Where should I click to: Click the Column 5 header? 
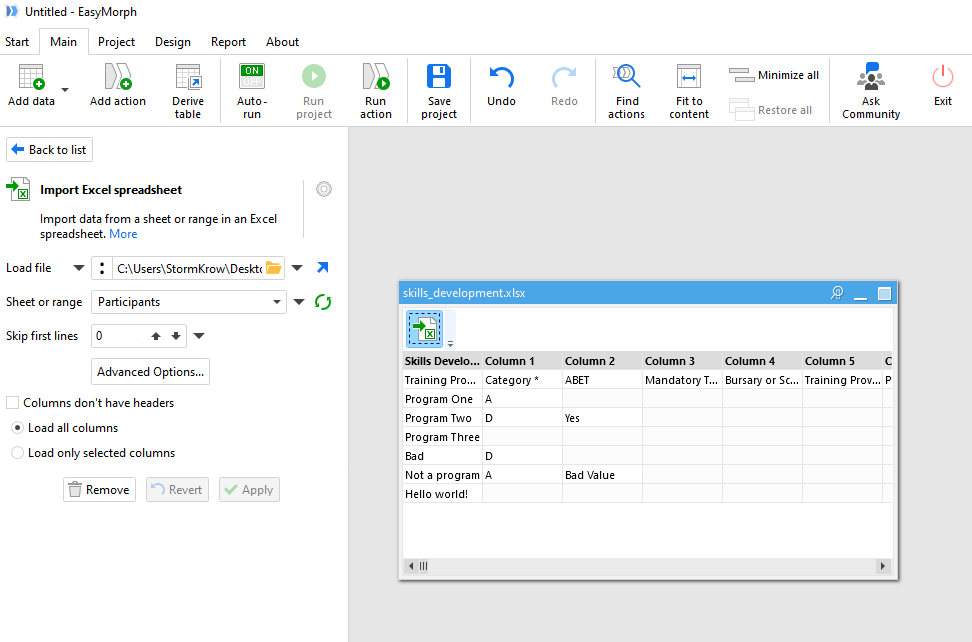[x=842, y=361]
